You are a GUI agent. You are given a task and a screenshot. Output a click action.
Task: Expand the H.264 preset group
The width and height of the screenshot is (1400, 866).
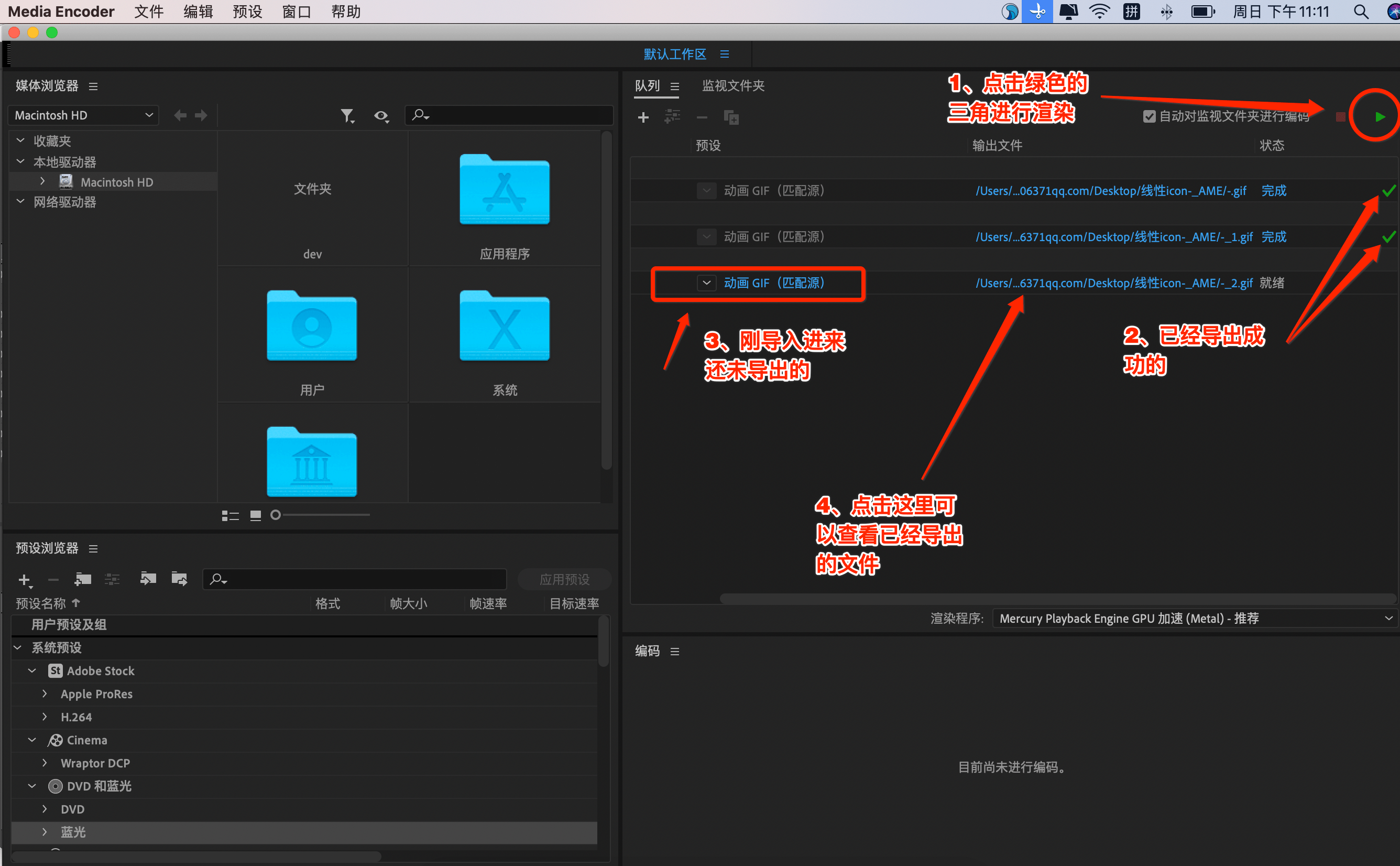pyautogui.click(x=45, y=717)
